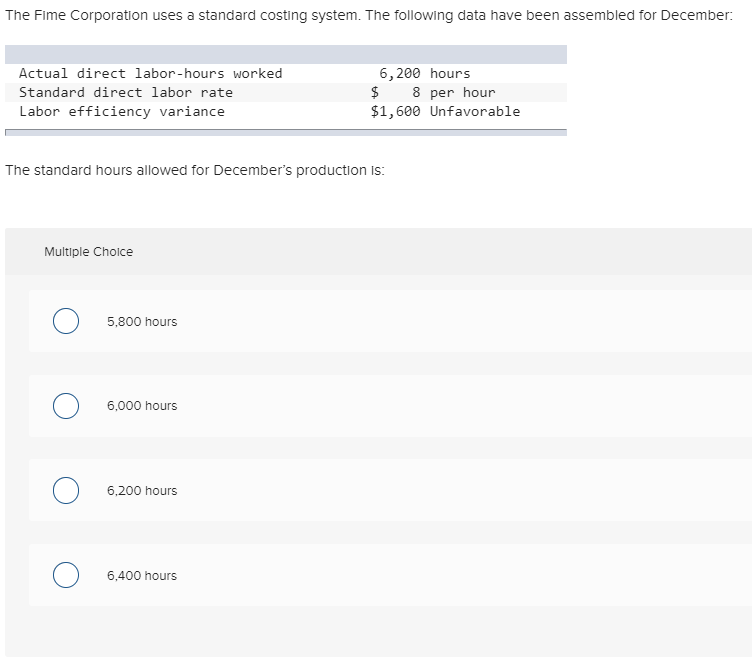Click the dollar sign in the rate row
The height and width of the screenshot is (666, 752).
(x=375, y=92)
